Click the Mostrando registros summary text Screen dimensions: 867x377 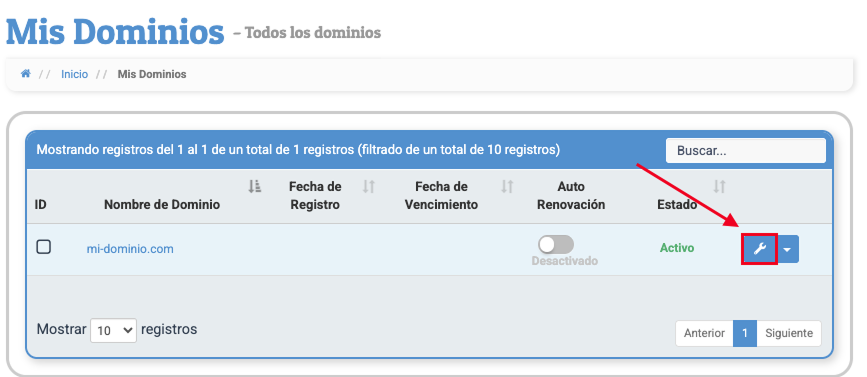pyautogui.click(x=298, y=149)
